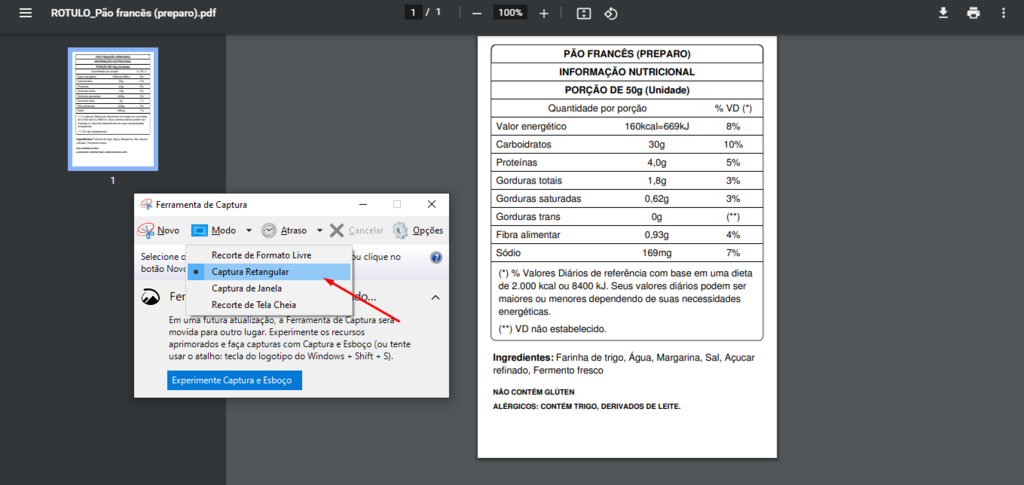This screenshot has height=485, width=1024.
Task: Click the Atraso button
Action: pyautogui.click(x=284, y=230)
